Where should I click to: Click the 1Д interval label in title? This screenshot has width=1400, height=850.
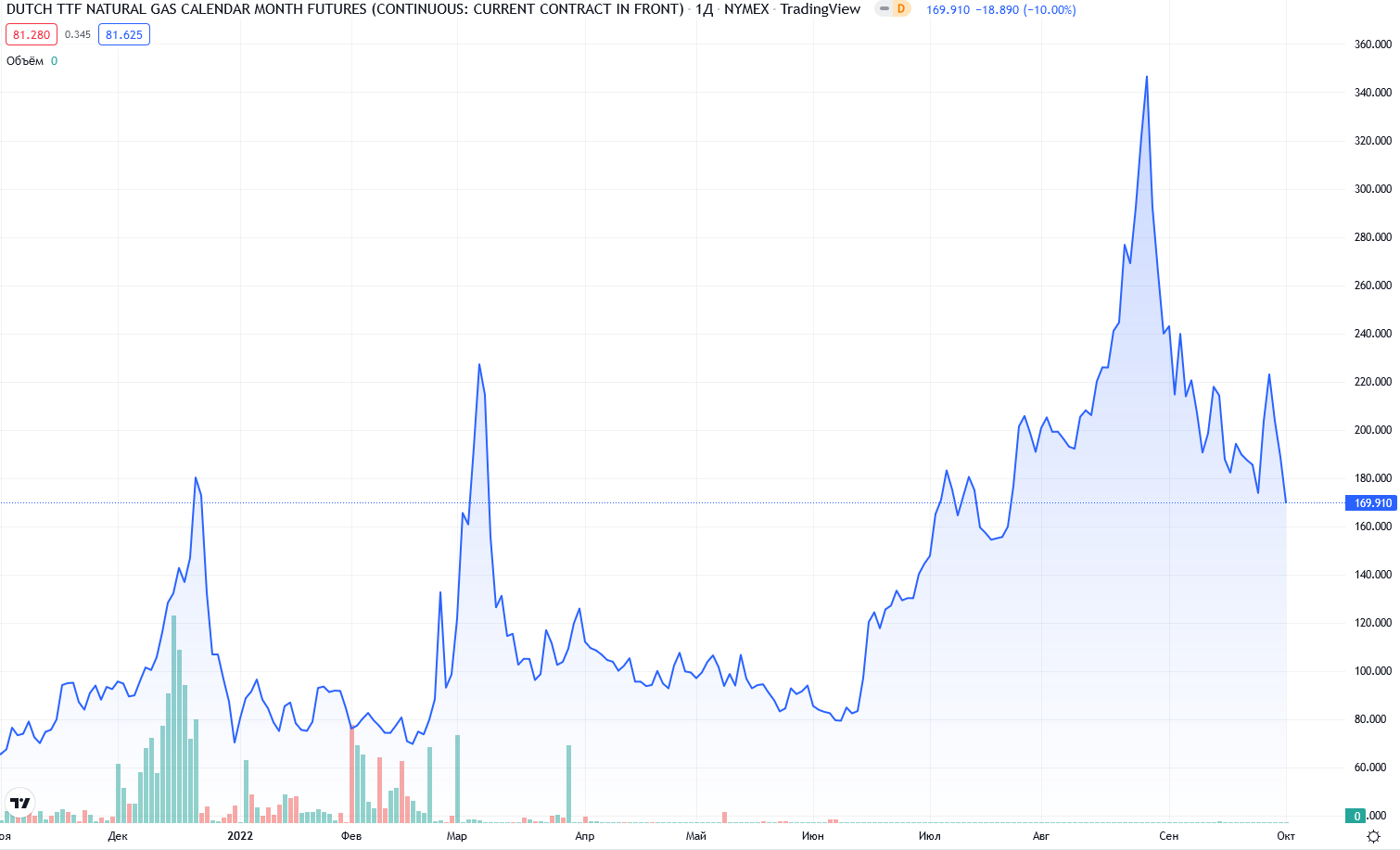coord(704,9)
